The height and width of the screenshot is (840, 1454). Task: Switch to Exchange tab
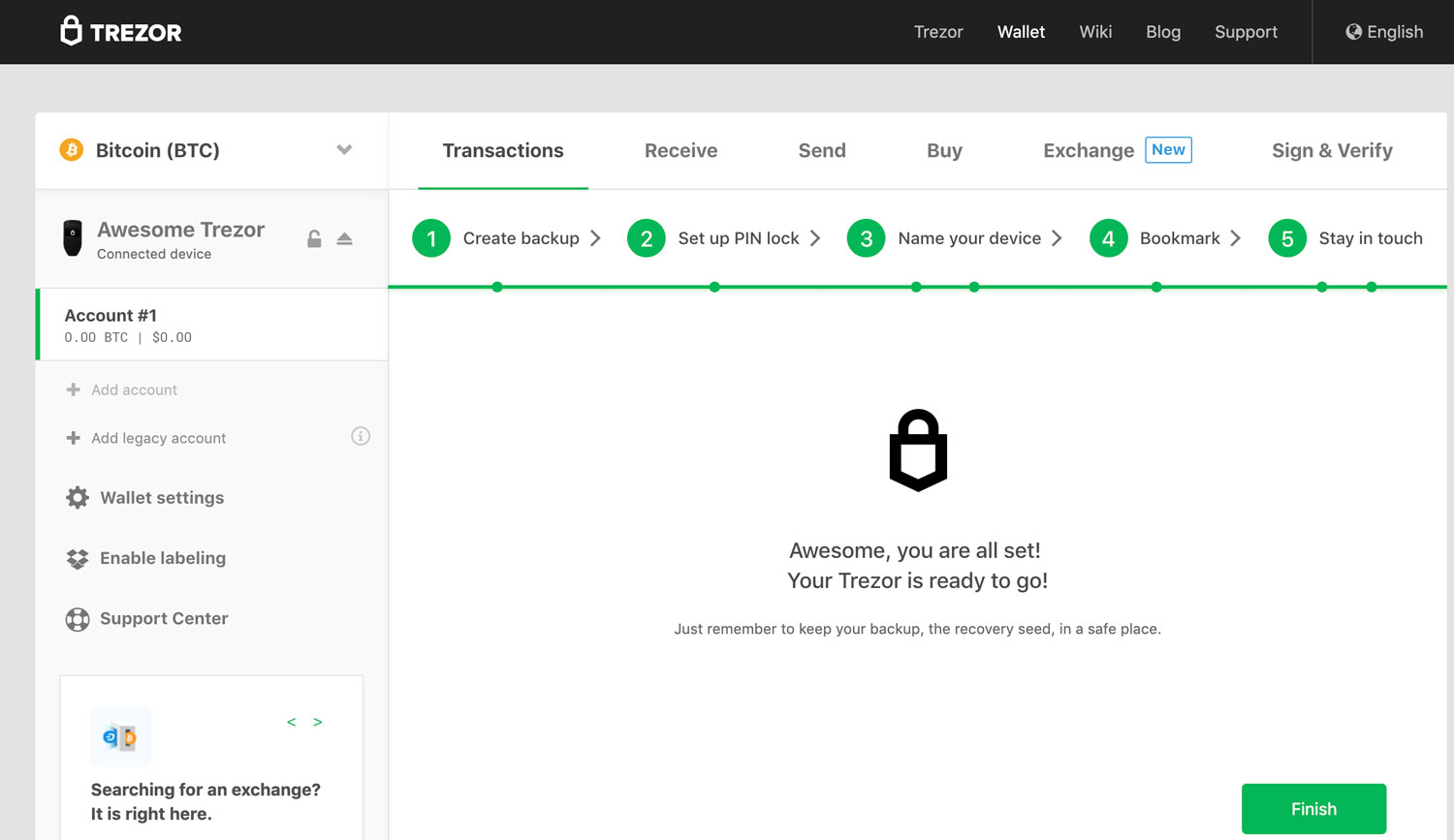coord(1089,150)
